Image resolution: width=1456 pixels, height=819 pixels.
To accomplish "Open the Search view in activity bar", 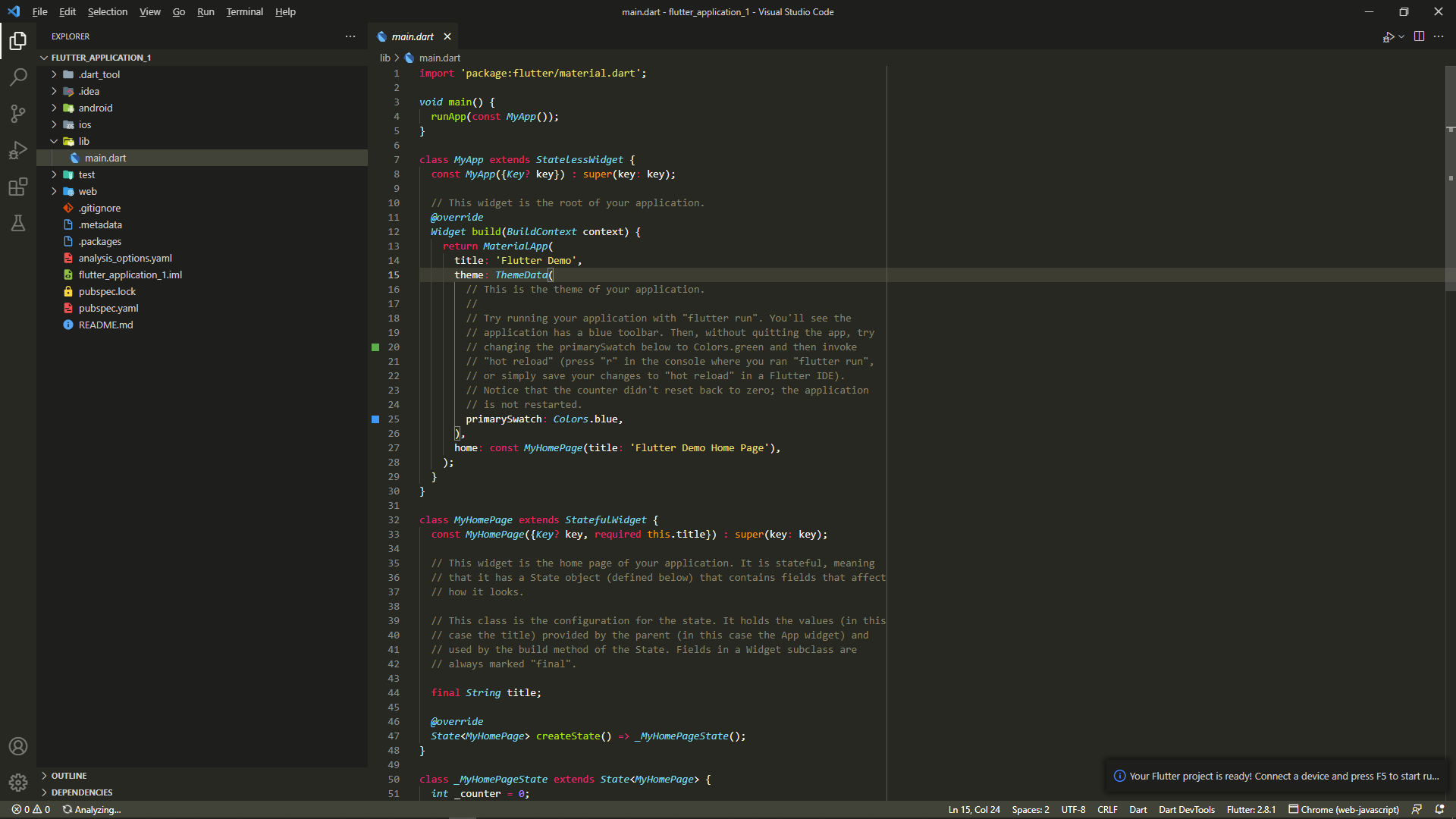I will tap(18, 77).
